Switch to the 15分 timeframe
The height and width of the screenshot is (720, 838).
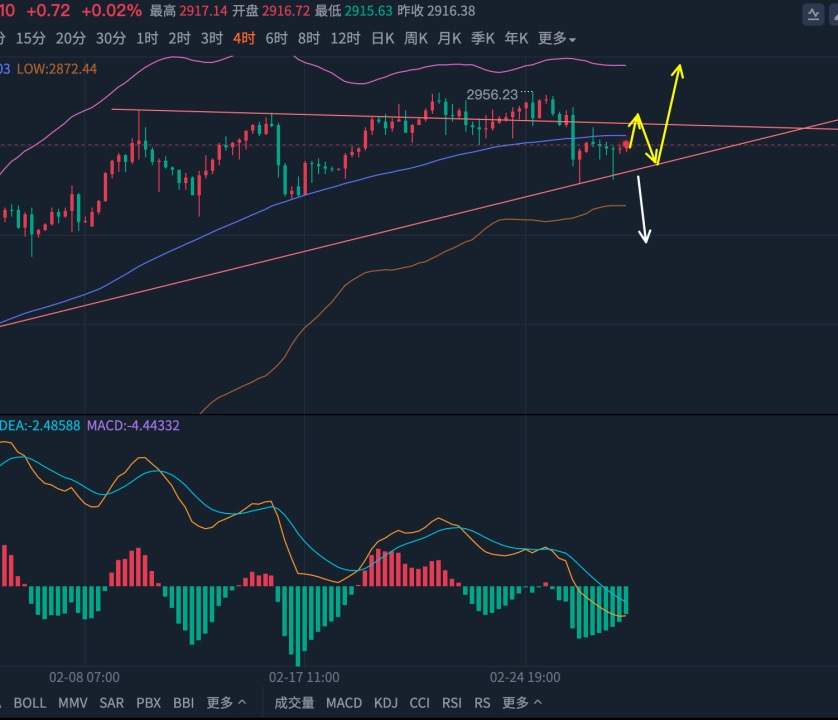click(x=30, y=38)
